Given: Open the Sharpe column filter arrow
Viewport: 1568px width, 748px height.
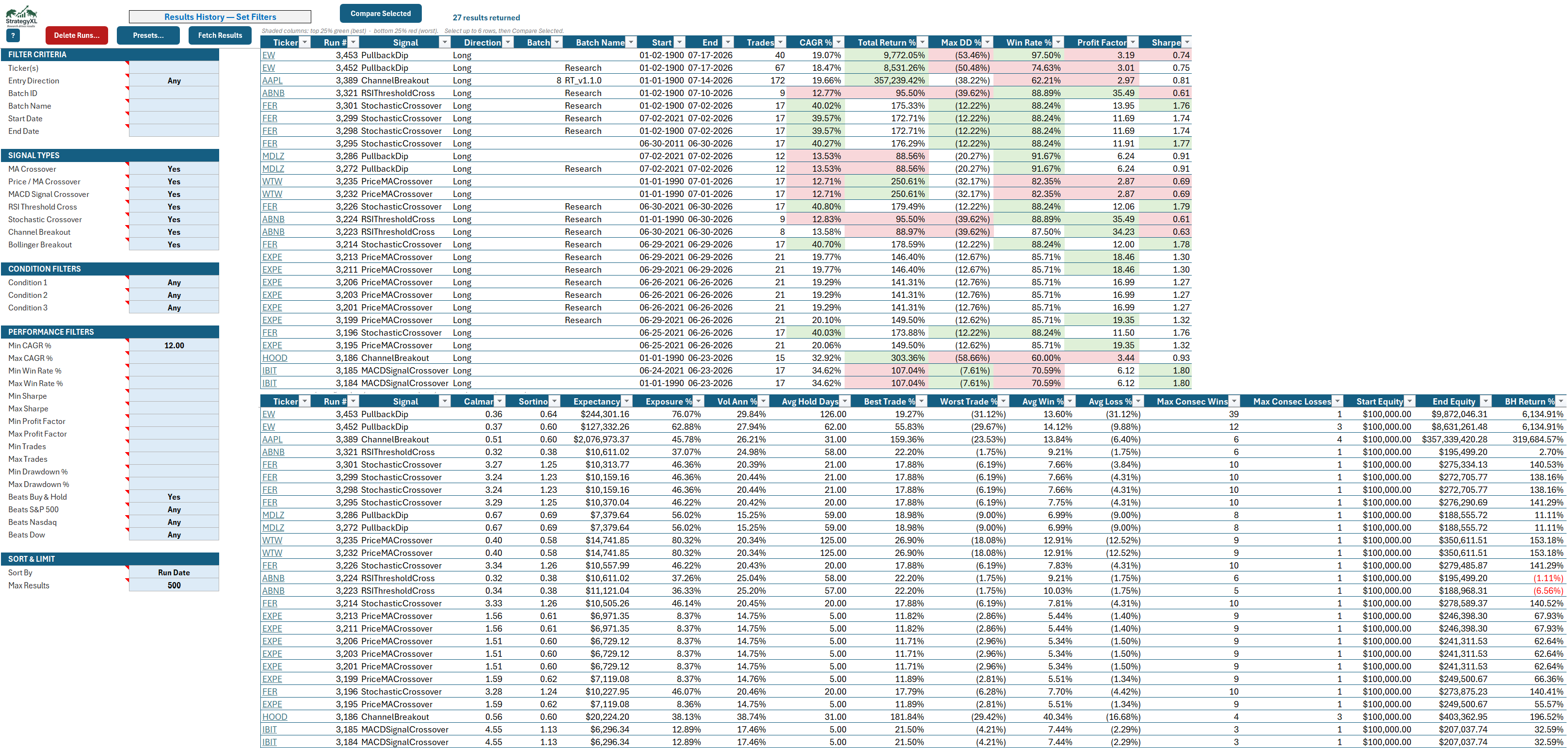Looking at the screenshot, I should click(1186, 42).
